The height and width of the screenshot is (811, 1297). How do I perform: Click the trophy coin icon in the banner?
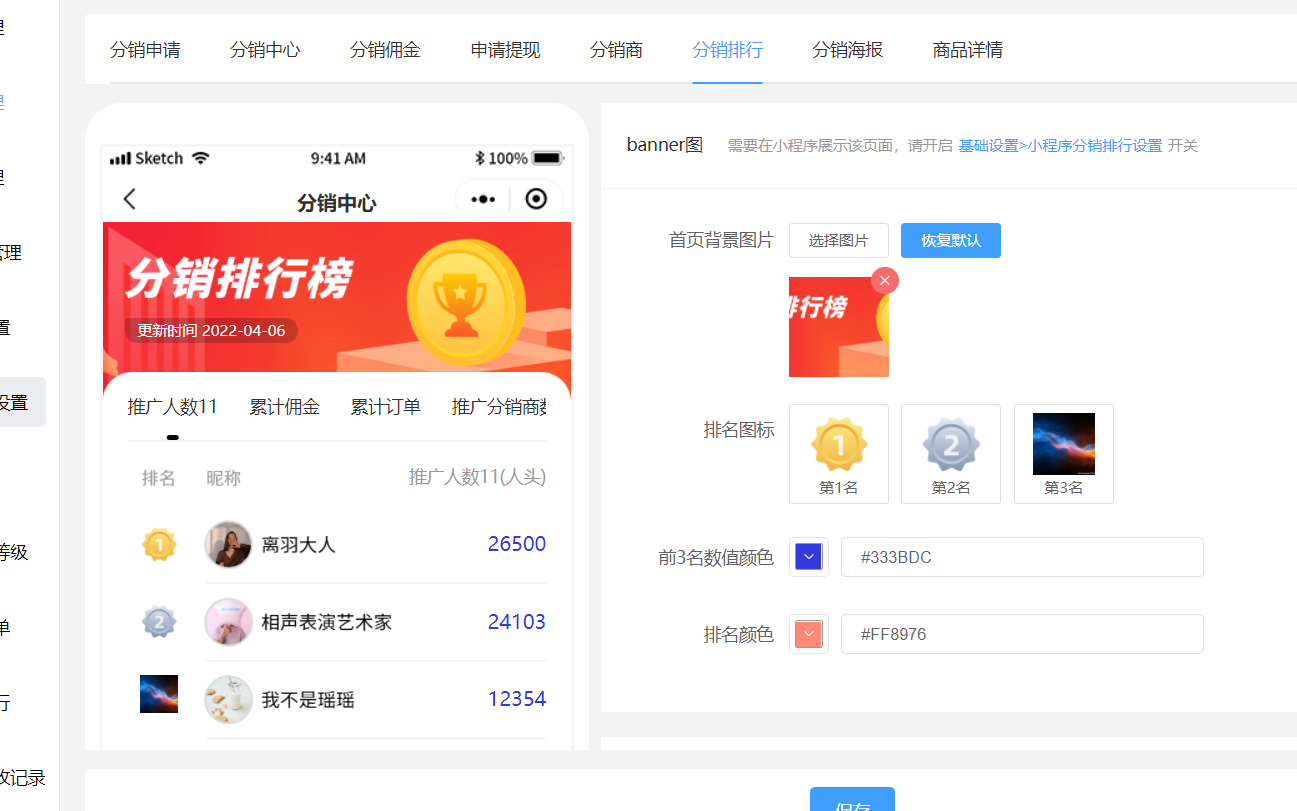click(466, 301)
